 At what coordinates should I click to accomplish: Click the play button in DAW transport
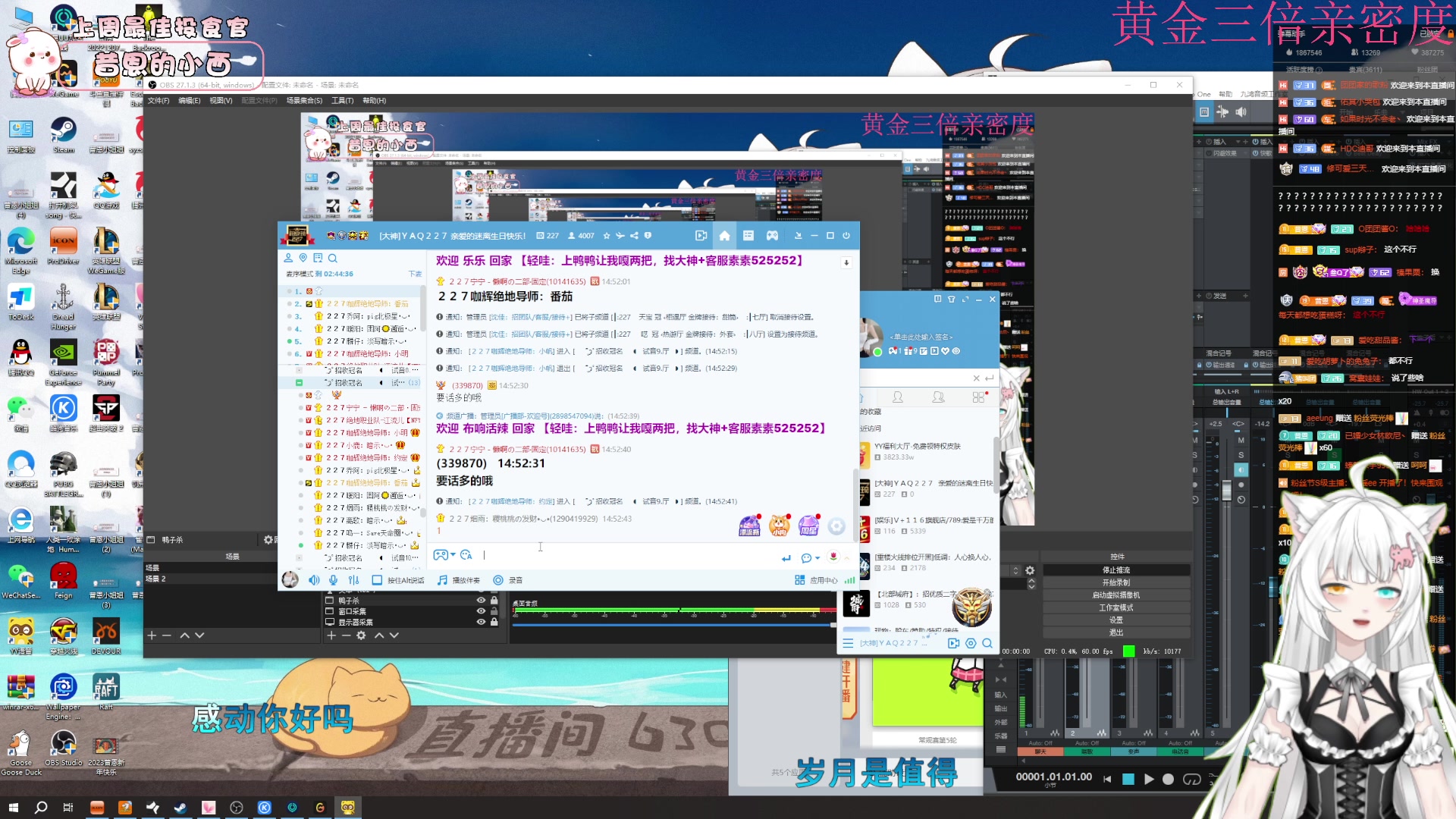click(x=1148, y=779)
